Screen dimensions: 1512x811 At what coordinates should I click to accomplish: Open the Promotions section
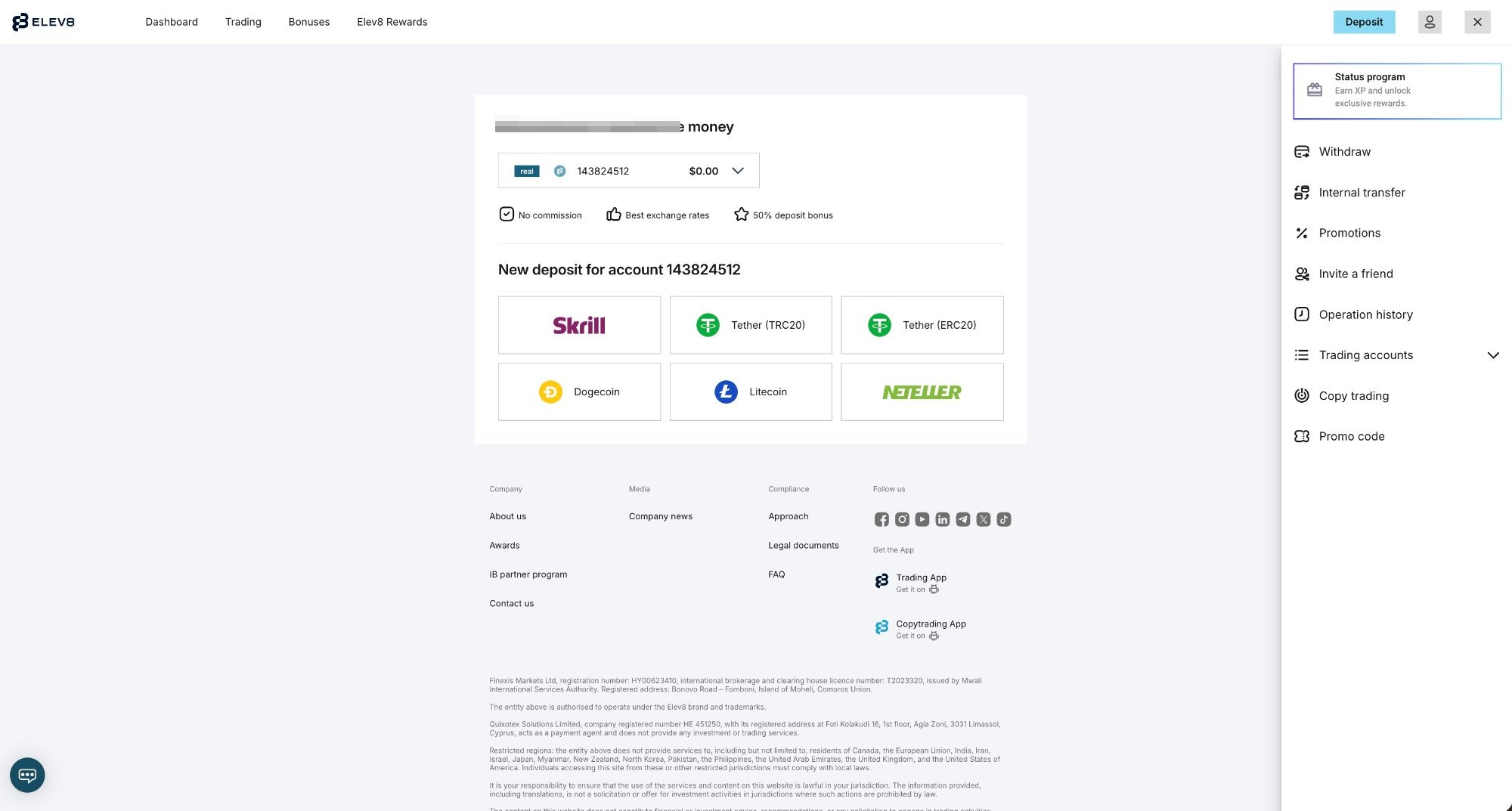[1349, 233]
